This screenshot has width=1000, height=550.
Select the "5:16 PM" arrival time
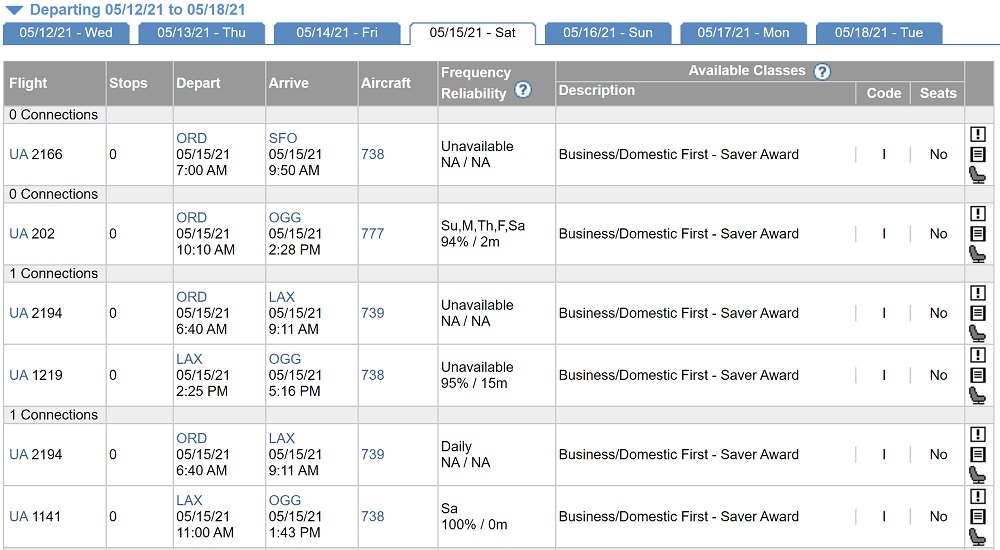click(x=294, y=391)
